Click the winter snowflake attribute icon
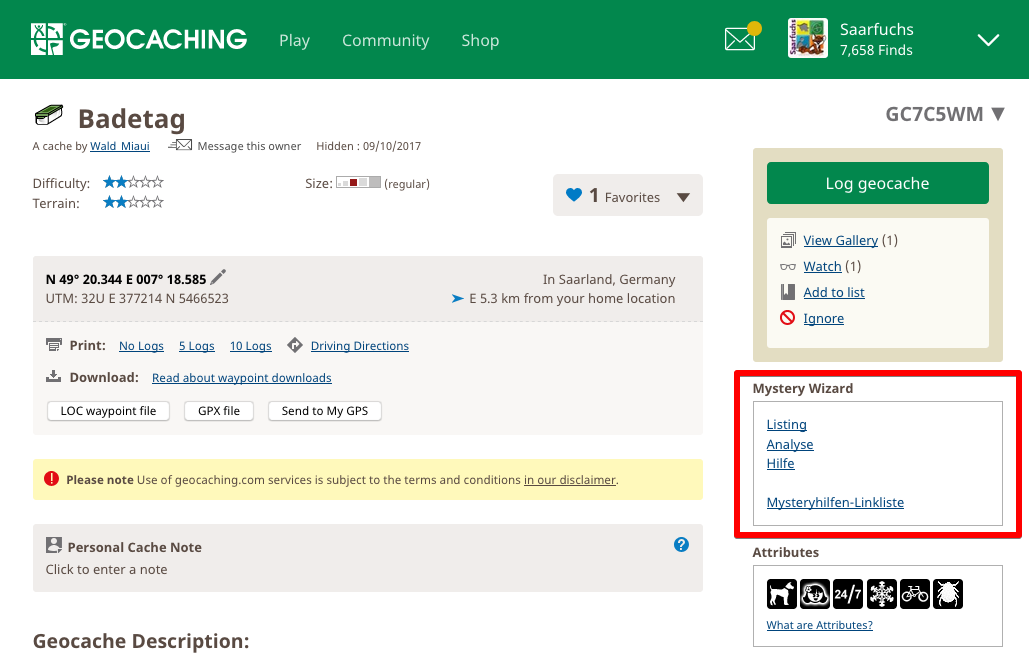The image size is (1029, 658). pos(881,594)
